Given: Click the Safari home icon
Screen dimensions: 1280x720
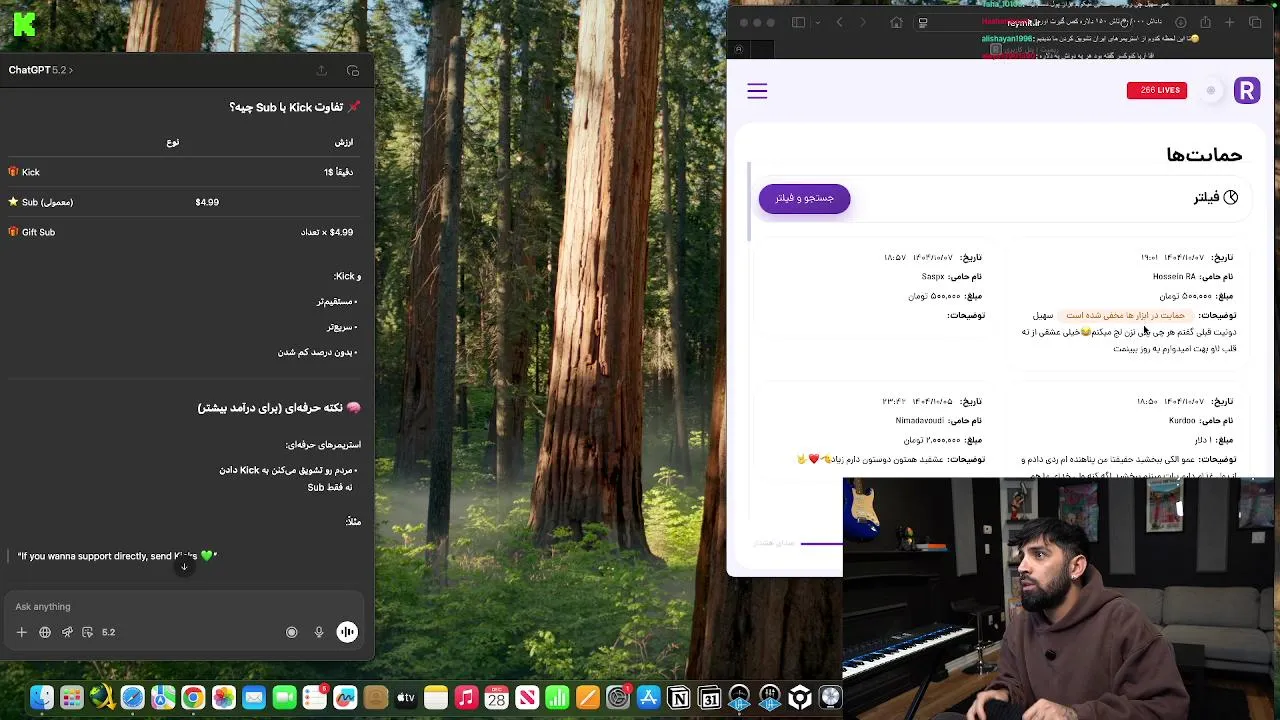Looking at the screenshot, I should [x=896, y=22].
